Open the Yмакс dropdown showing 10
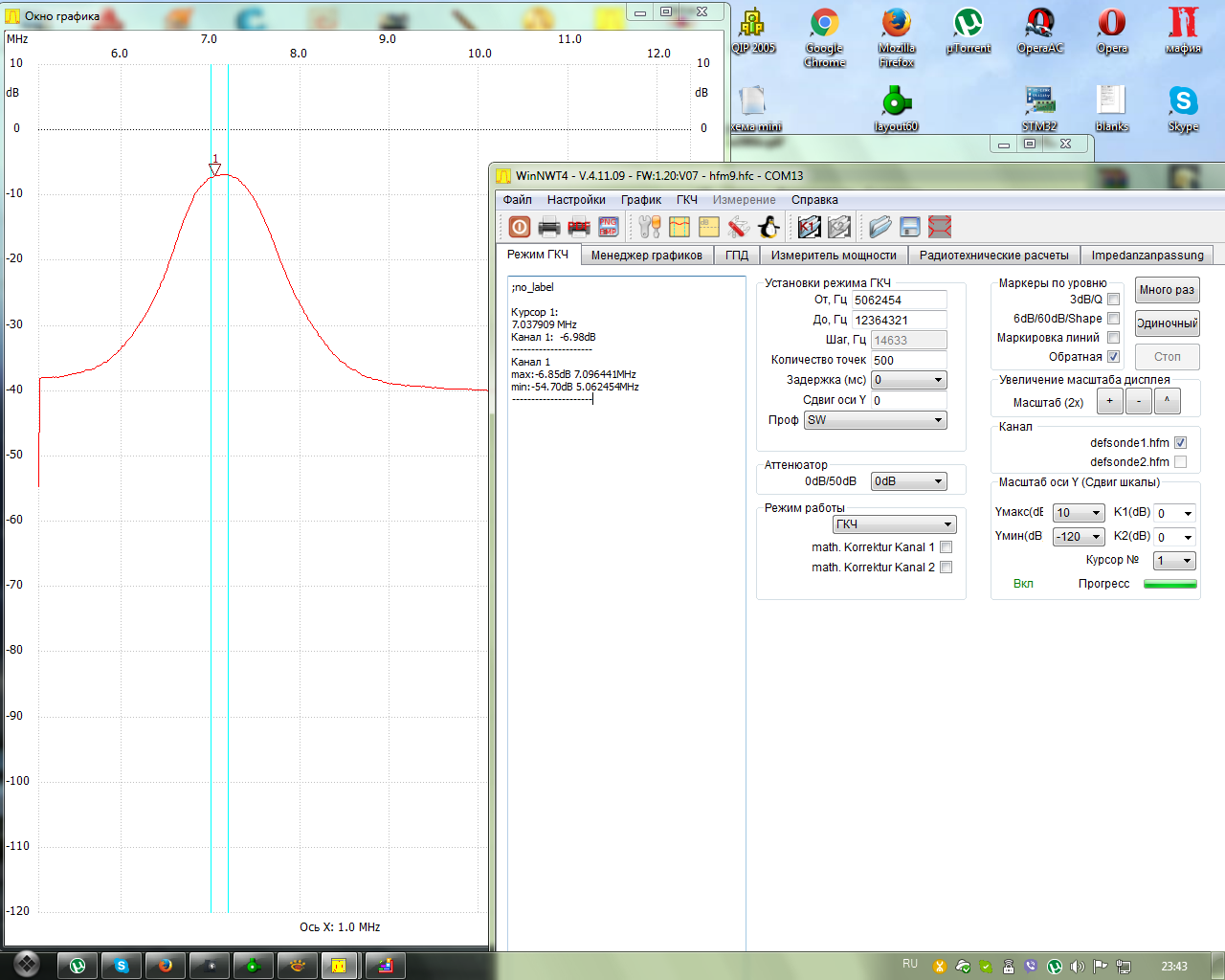The height and width of the screenshot is (980, 1225). tap(1079, 513)
